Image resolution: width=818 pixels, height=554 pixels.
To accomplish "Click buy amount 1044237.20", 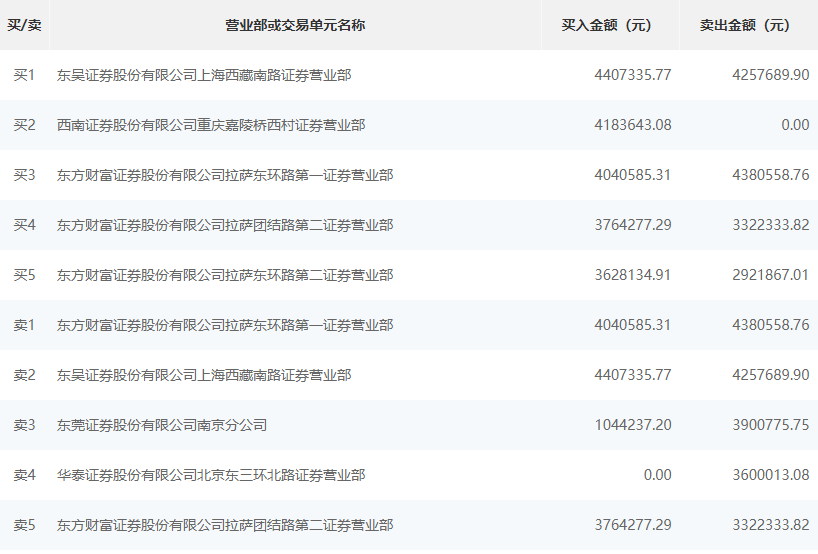I will click(633, 425).
